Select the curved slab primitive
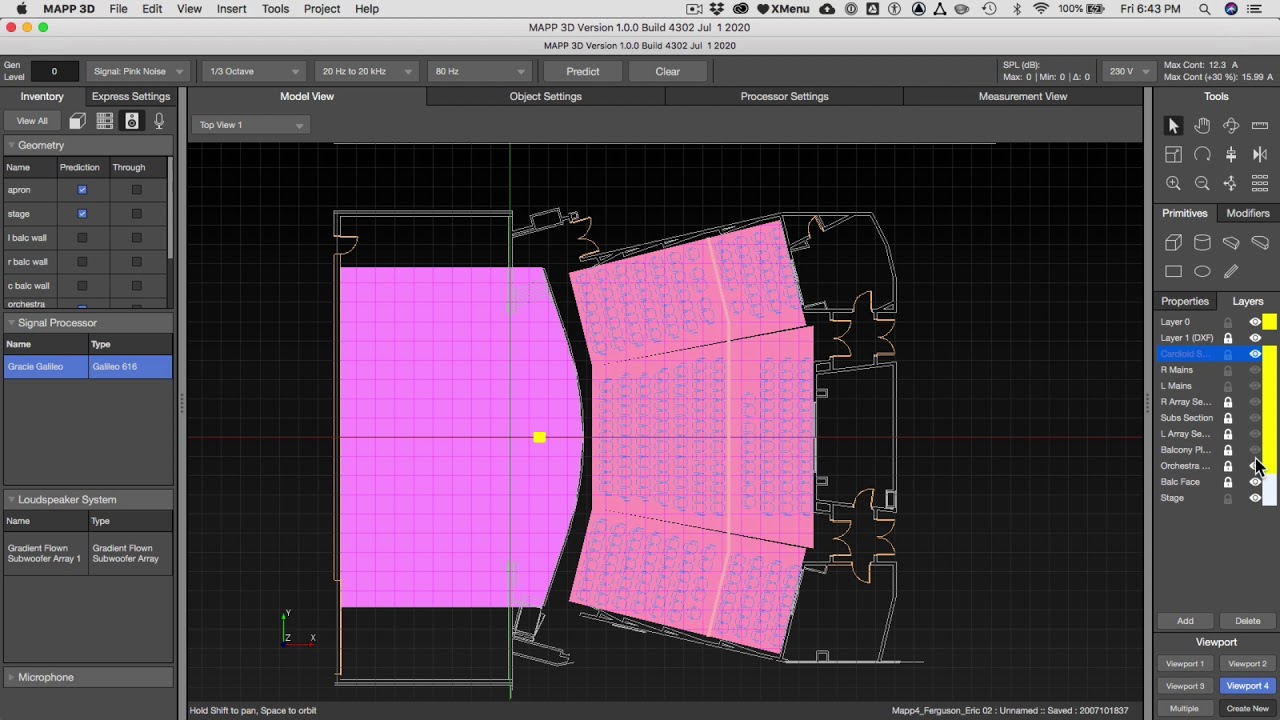1280x720 pixels. [1260, 242]
